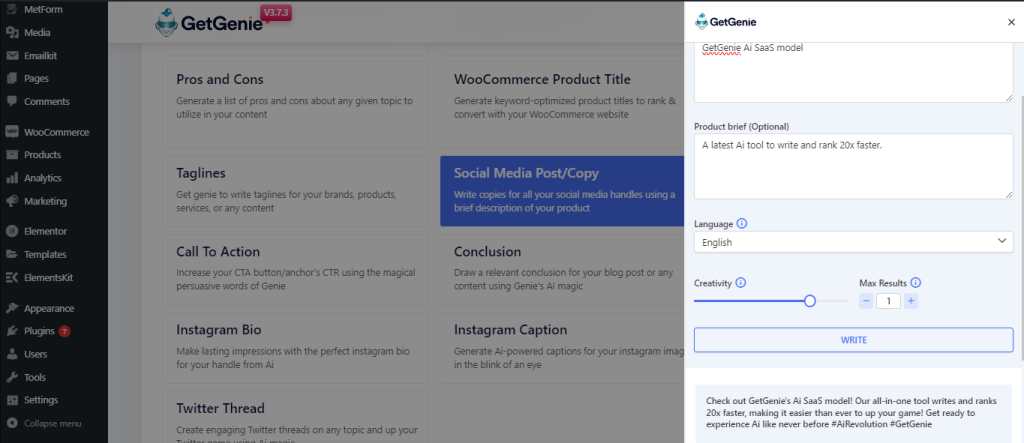Click the Plugins plug icon
The height and width of the screenshot is (443, 1024).
click(x=12, y=331)
